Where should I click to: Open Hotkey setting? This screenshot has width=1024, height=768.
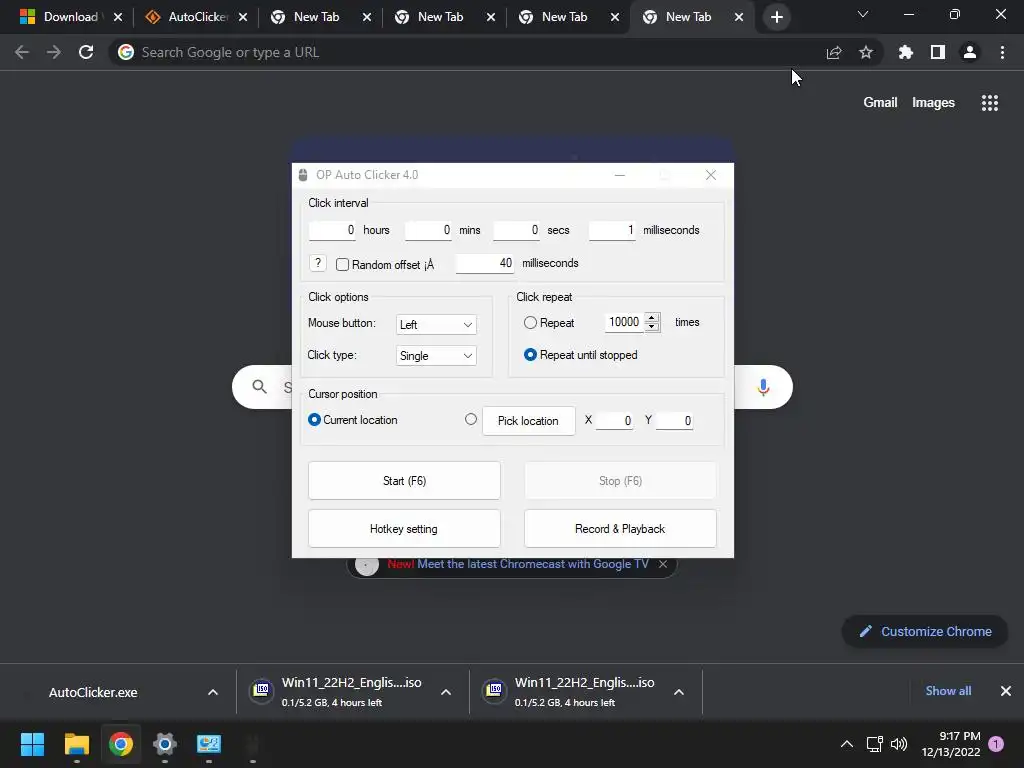pos(404,529)
